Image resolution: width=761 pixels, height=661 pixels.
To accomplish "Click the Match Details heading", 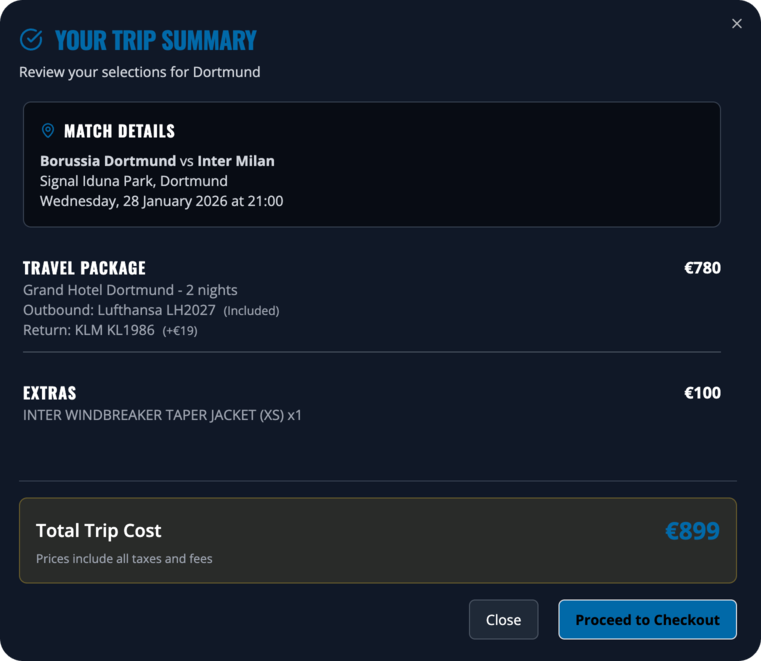I will (x=119, y=131).
